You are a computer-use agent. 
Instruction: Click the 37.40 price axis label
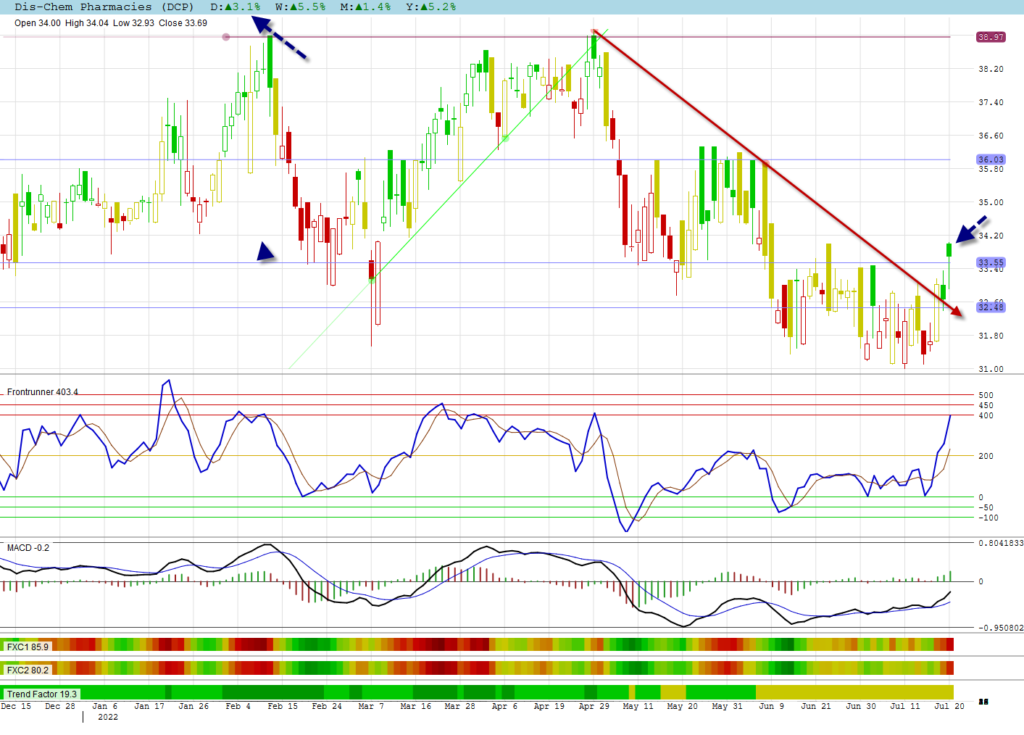991,102
